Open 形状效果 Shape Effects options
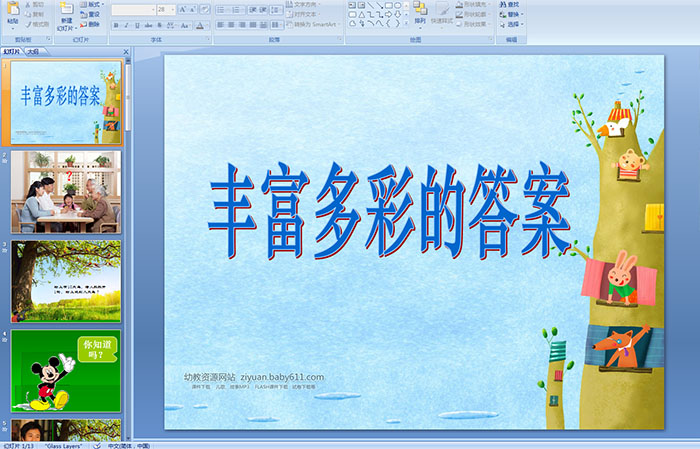700x449 pixels. pyautogui.click(x=473, y=24)
